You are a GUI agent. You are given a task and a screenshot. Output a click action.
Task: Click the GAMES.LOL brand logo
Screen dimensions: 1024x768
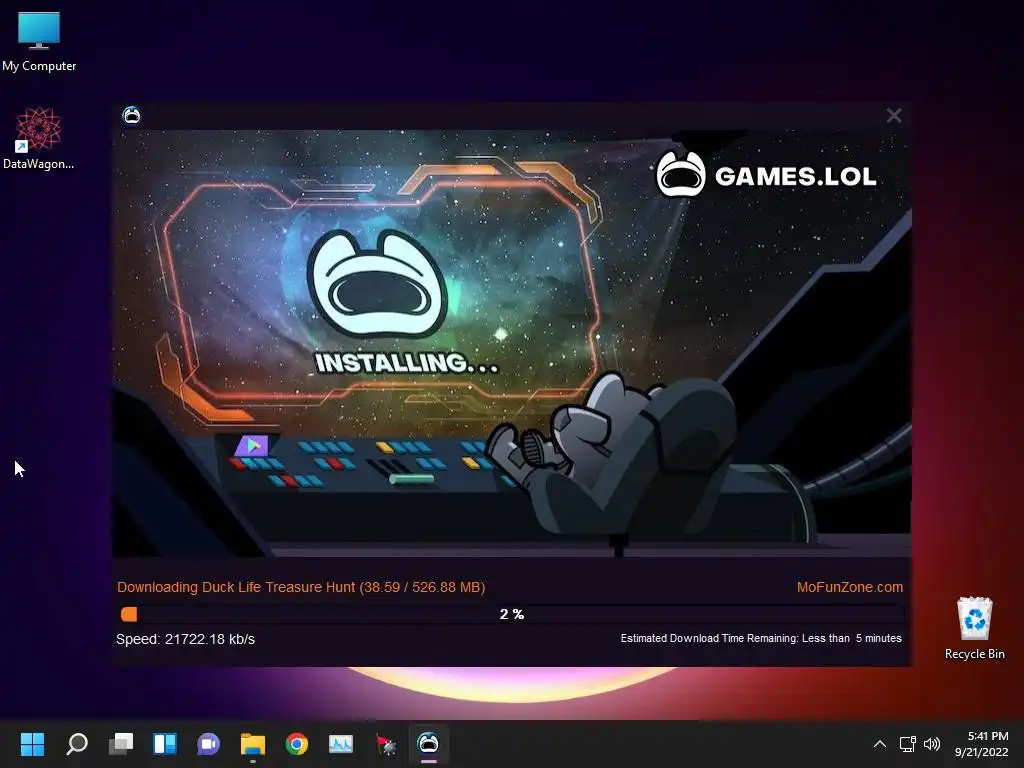(x=766, y=174)
